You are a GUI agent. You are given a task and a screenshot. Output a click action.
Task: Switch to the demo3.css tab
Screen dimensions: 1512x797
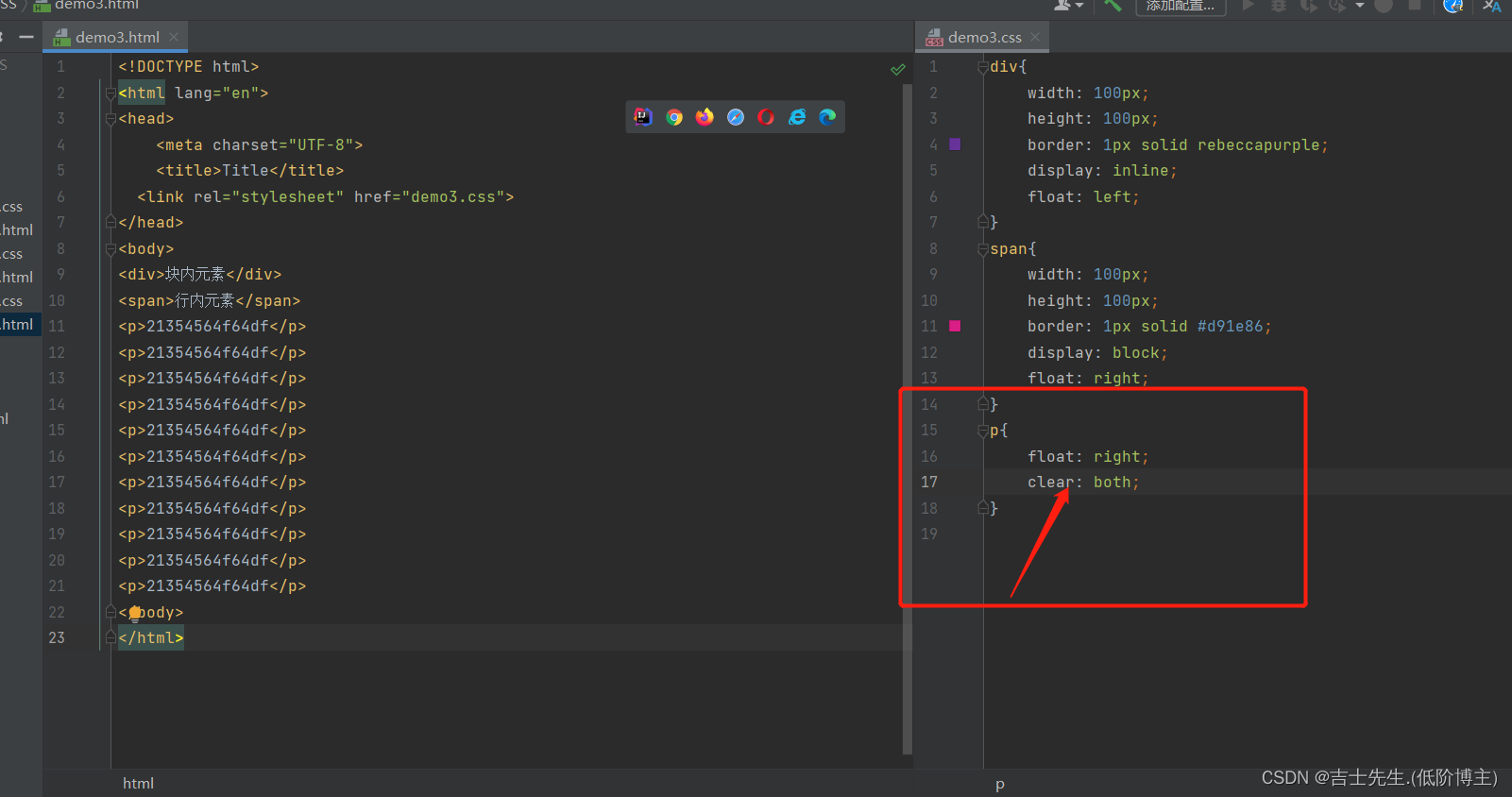(984, 37)
